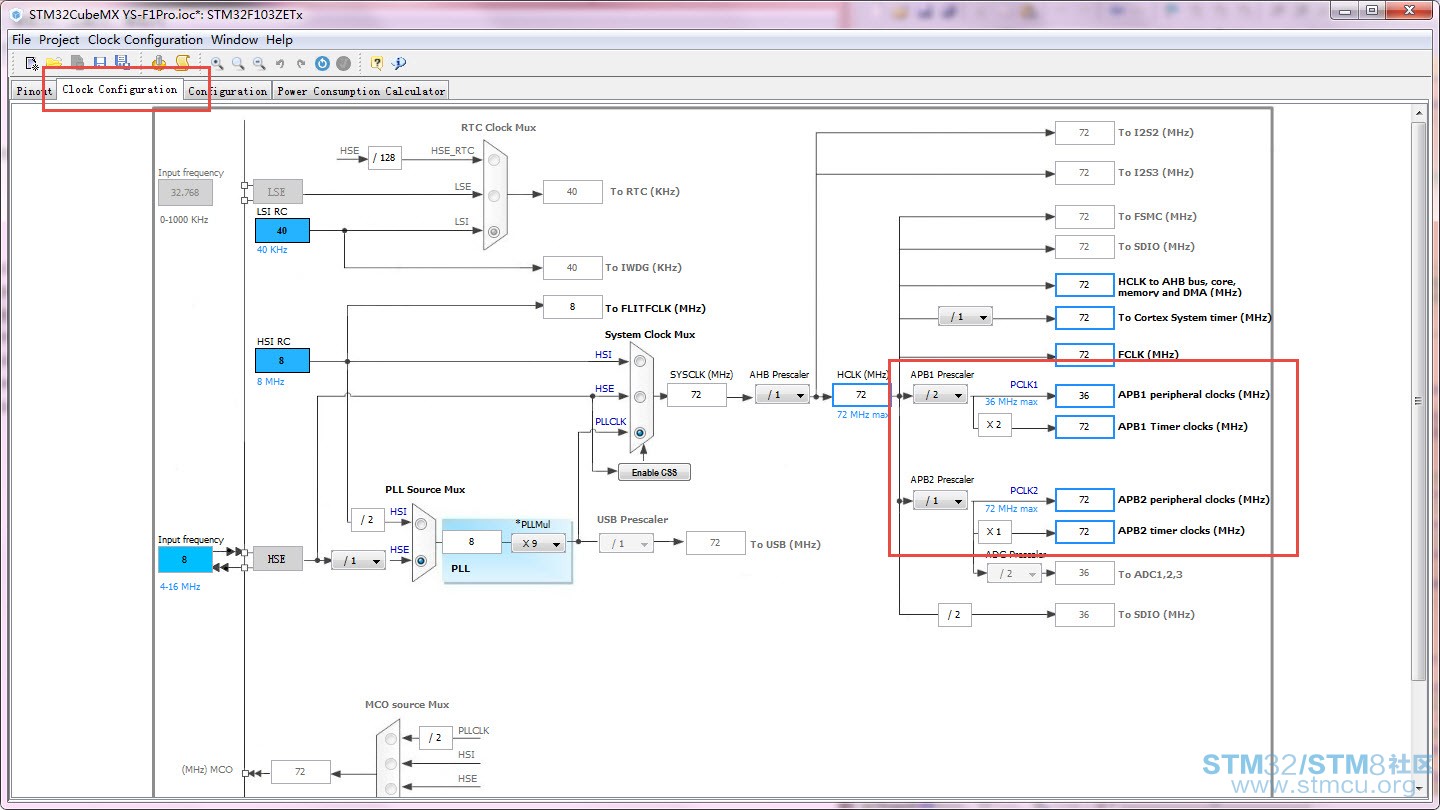This screenshot has width=1440, height=810.
Task: Click the LSI RC 40 value box
Action: 282,231
